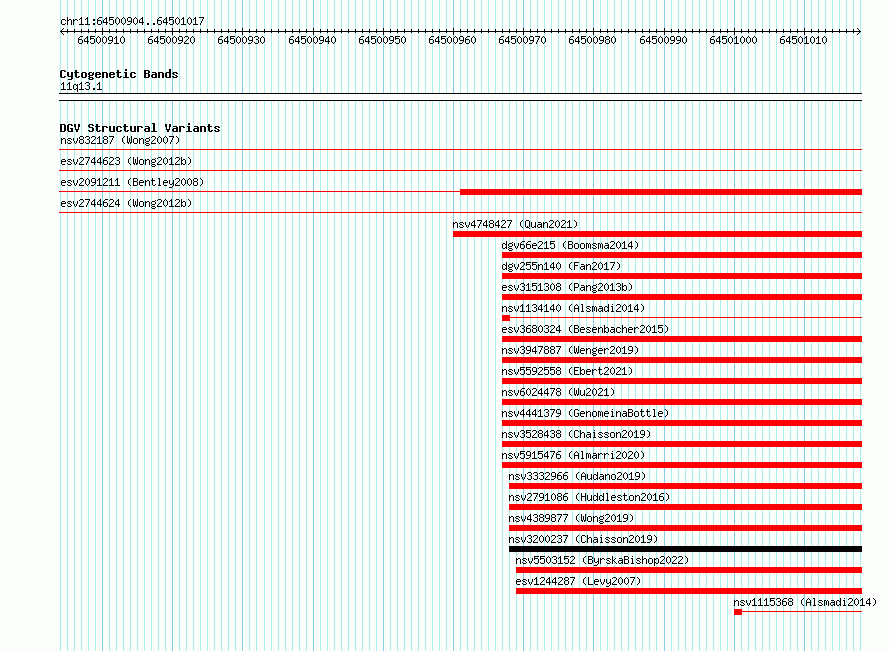Screen dimensions: 890x651
Task: Click the red bar below dgv66e215 (Boomsma2014)
Action: tap(682, 255)
